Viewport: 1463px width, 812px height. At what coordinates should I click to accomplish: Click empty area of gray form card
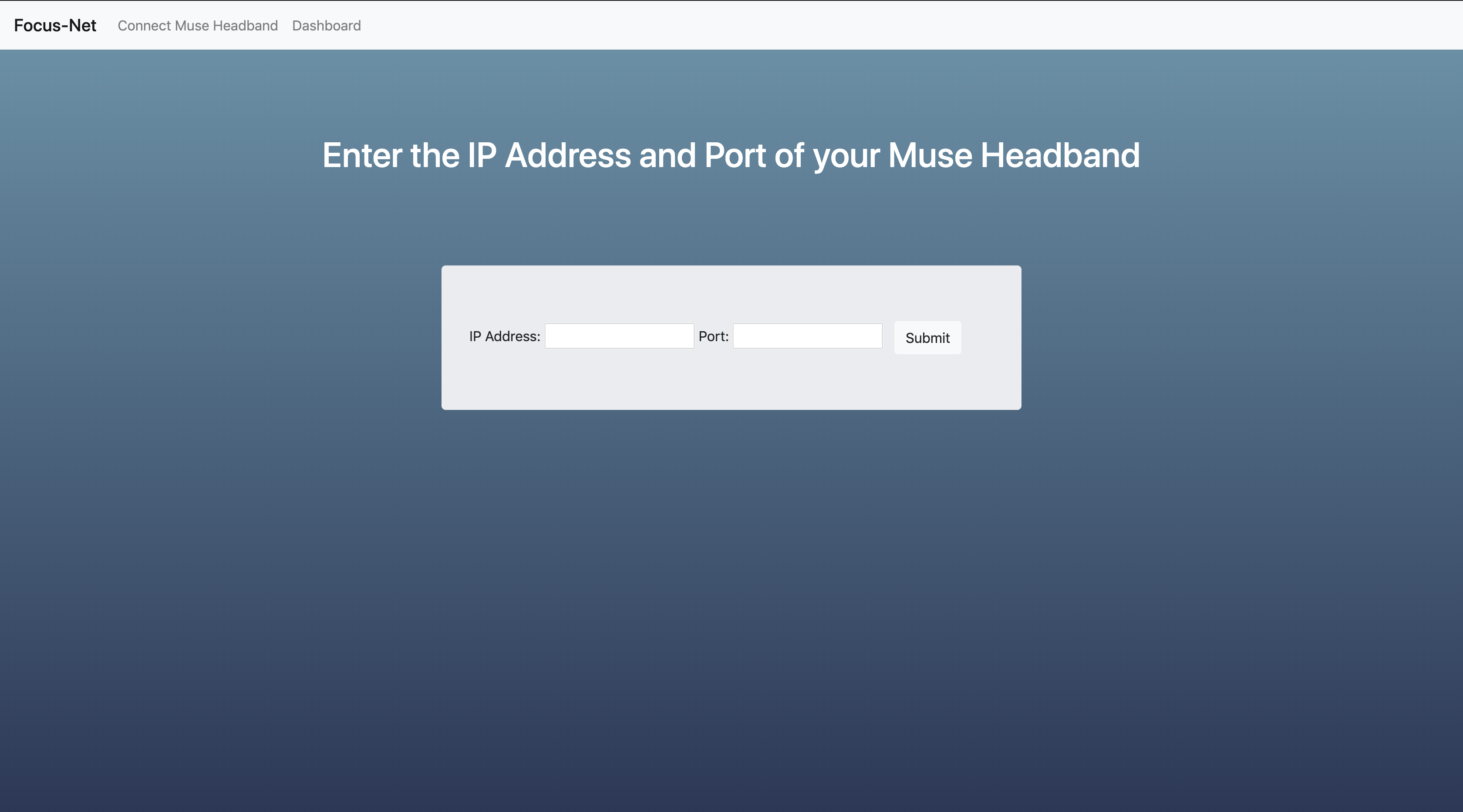(731, 380)
